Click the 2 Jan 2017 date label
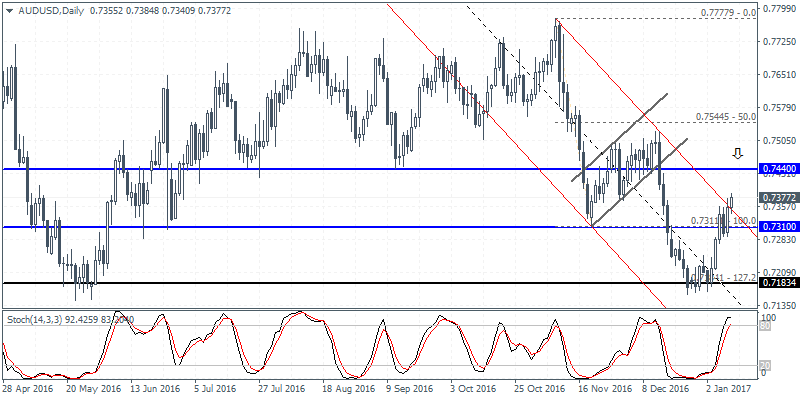Image resolution: width=800 pixels, height=400 pixels. 729,388
